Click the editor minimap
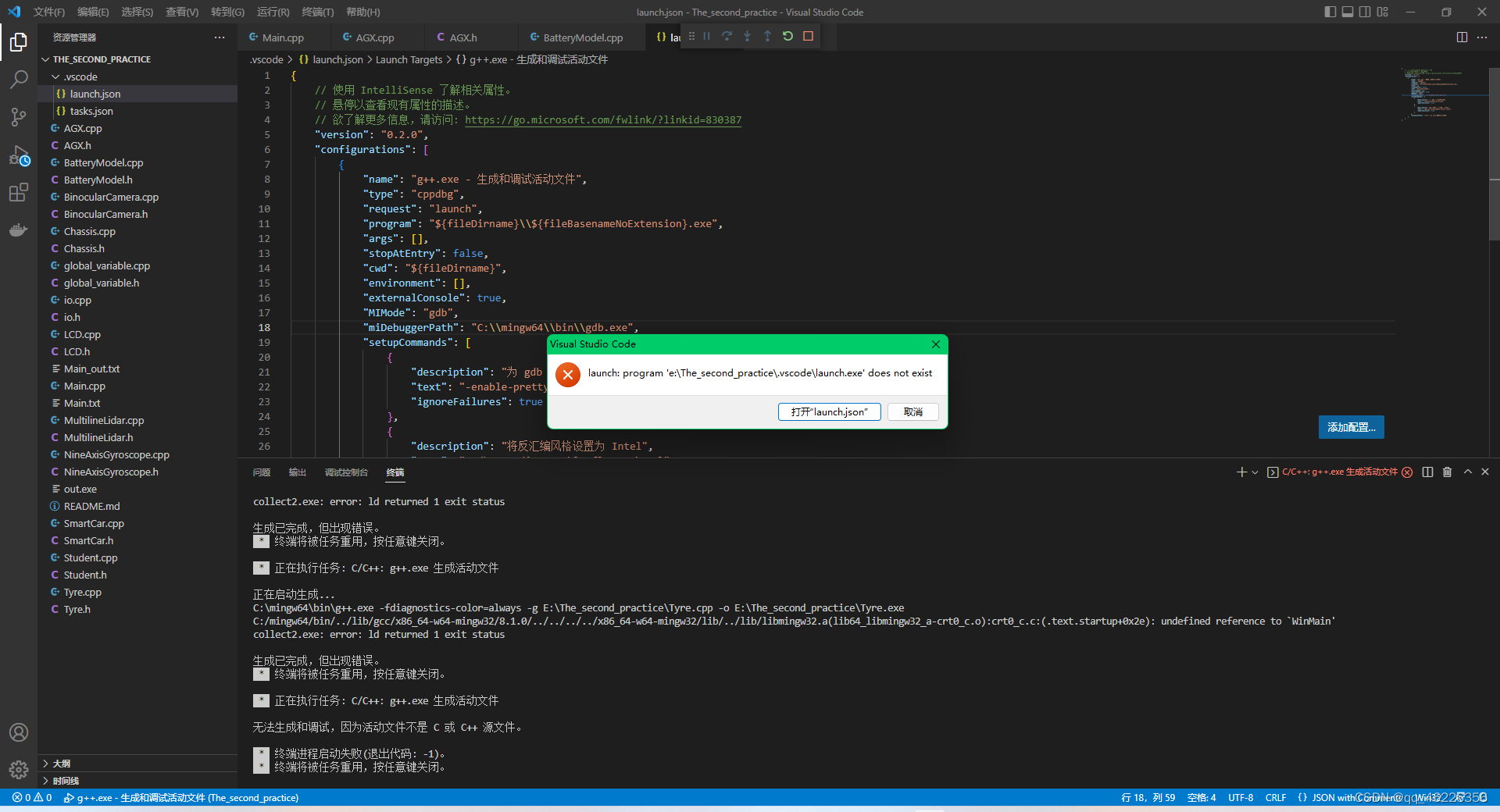1500x812 pixels. [1444, 94]
